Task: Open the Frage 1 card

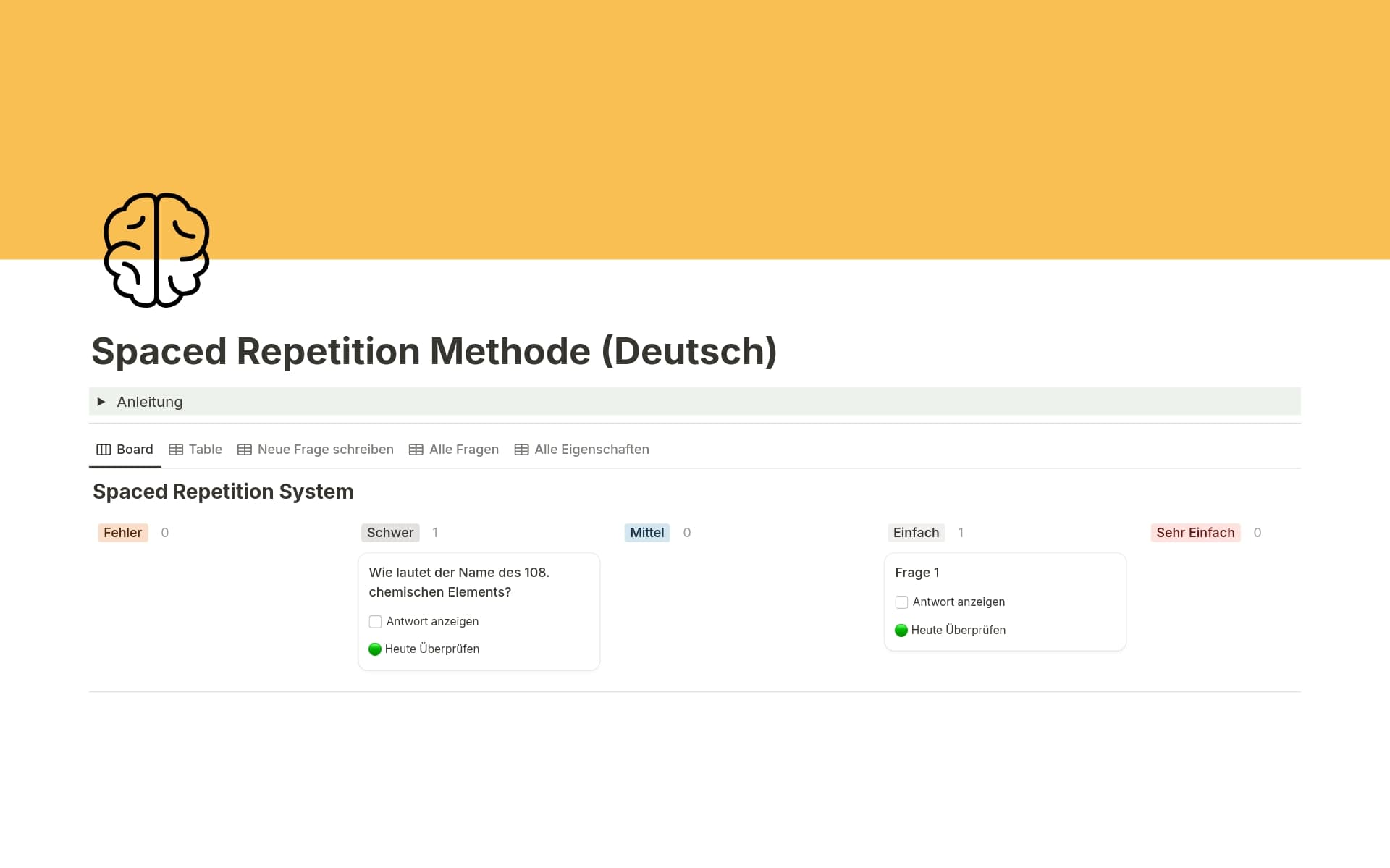Action: pyautogui.click(x=917, y=573)
